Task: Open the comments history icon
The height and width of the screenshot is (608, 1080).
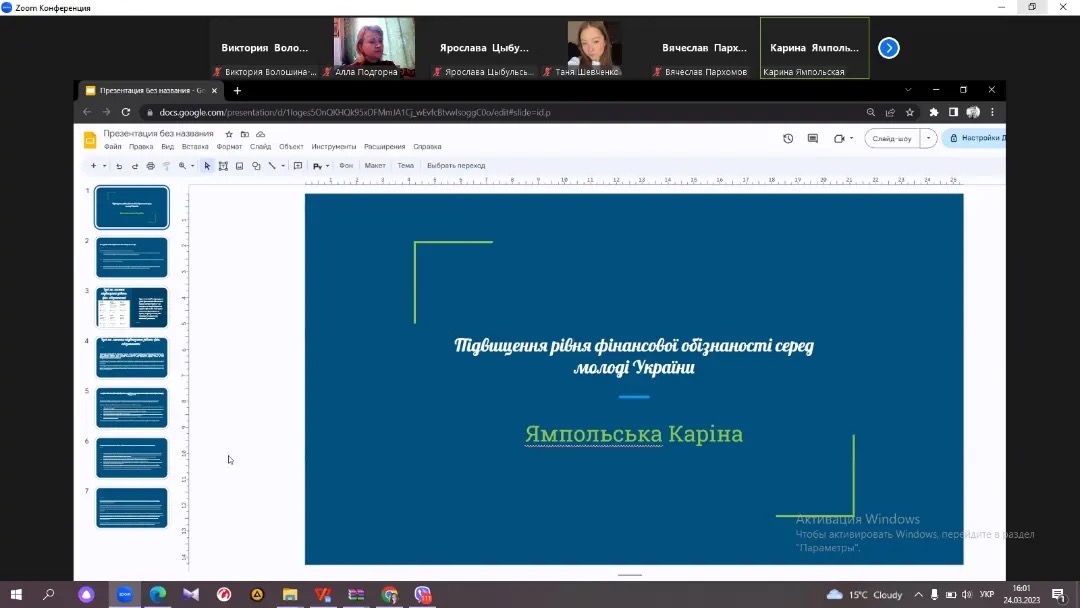Action: click(x=813, y=139)
